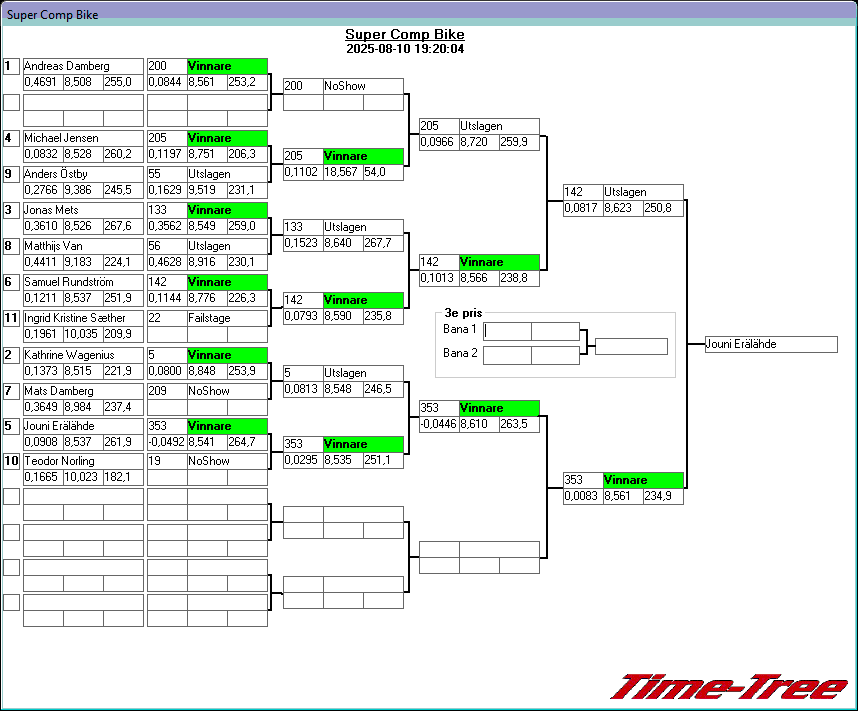Click the reaction time 0,4691 cell
858x711 pixels.
click(x=42, y=82)
